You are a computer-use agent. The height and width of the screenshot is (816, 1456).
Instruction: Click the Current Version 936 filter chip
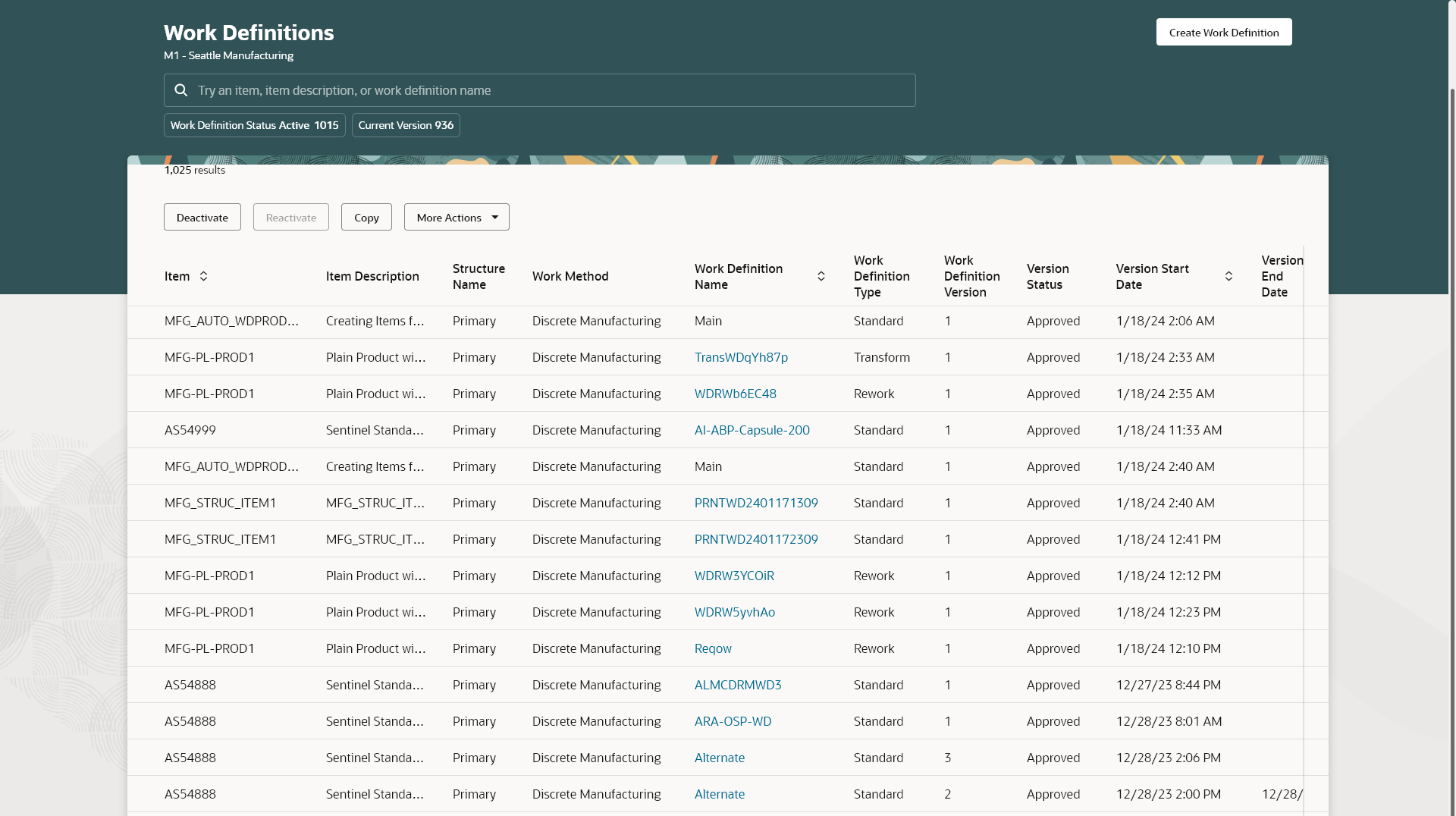[x=406, y=124]
